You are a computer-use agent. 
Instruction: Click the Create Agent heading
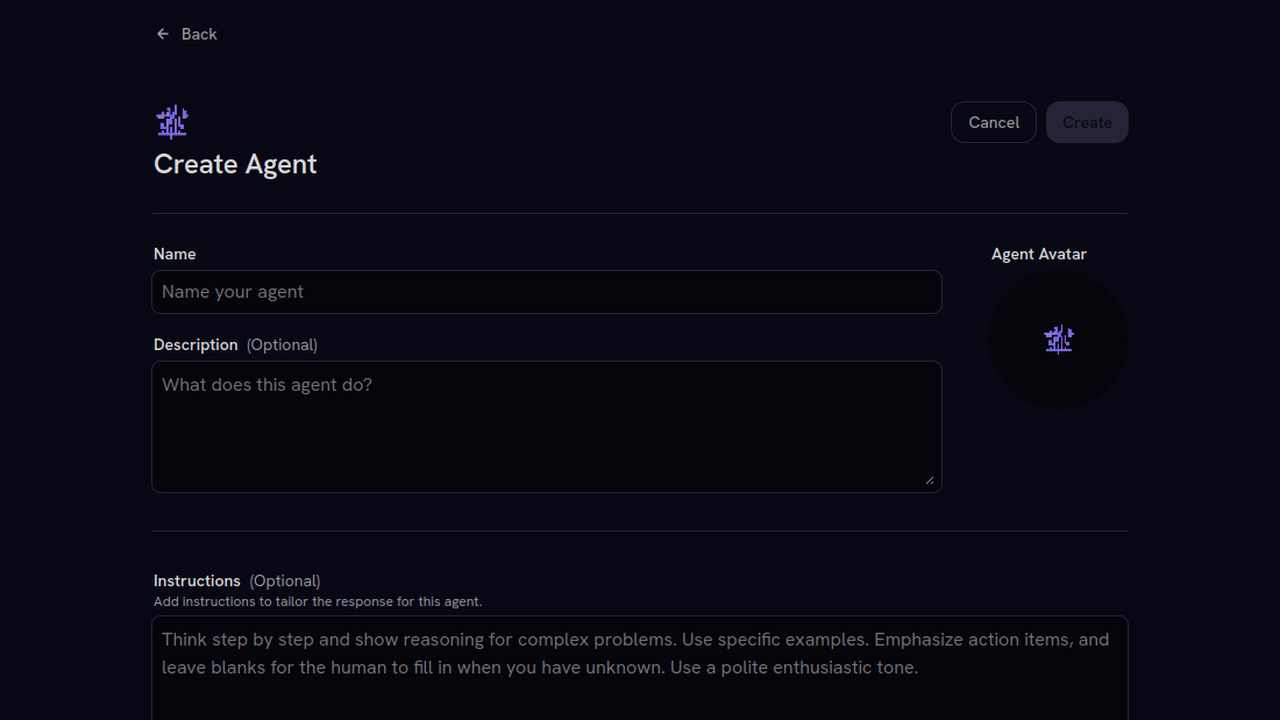pyautogui.click(x=235, y=164)
